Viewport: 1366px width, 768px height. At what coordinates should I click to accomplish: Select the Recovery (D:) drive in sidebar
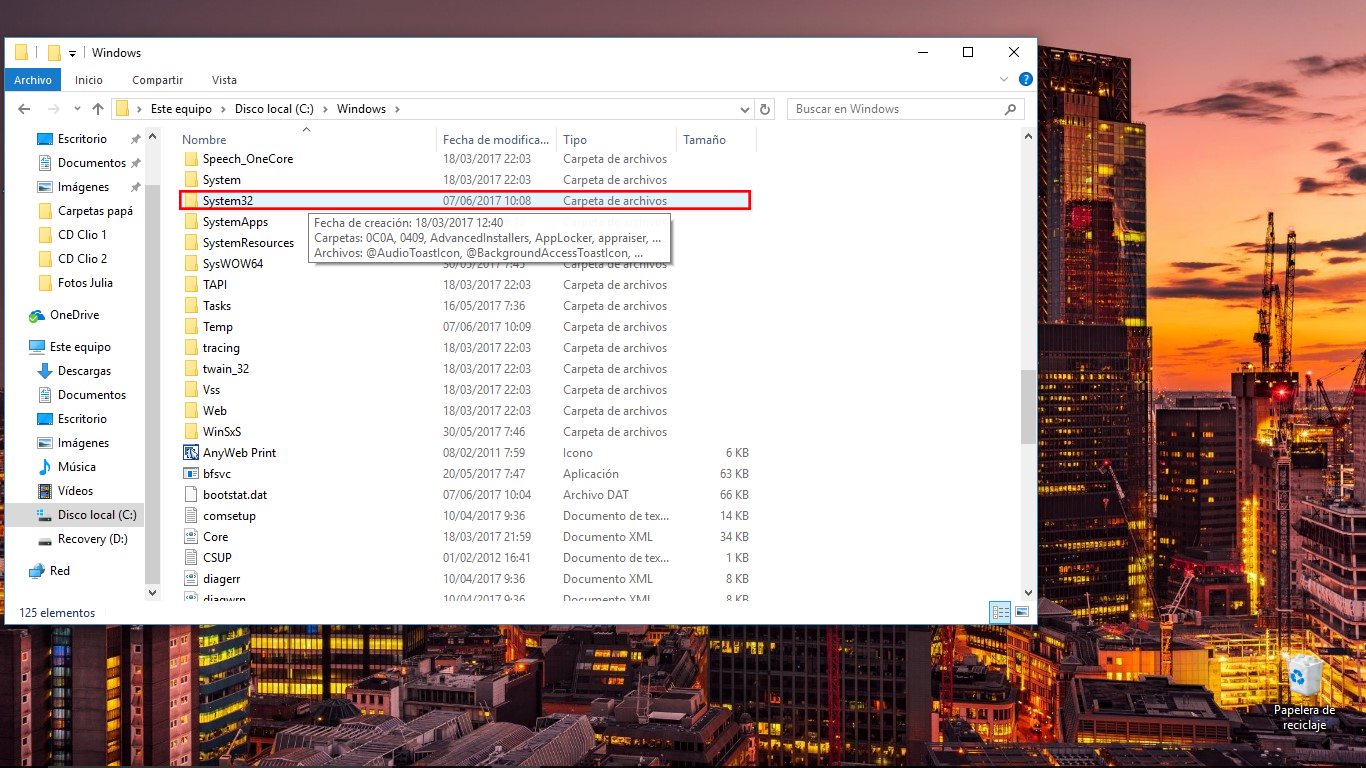92,539
